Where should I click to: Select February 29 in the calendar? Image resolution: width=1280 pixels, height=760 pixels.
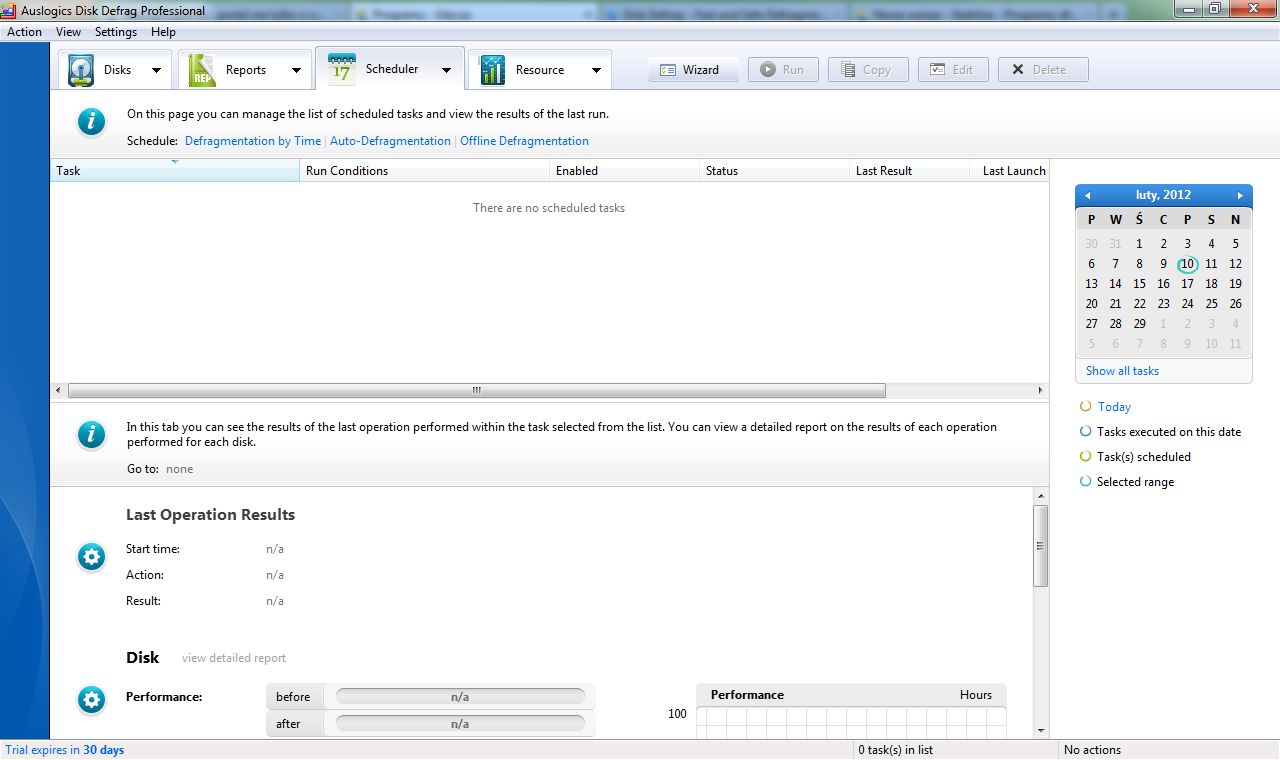[1139, 324]
